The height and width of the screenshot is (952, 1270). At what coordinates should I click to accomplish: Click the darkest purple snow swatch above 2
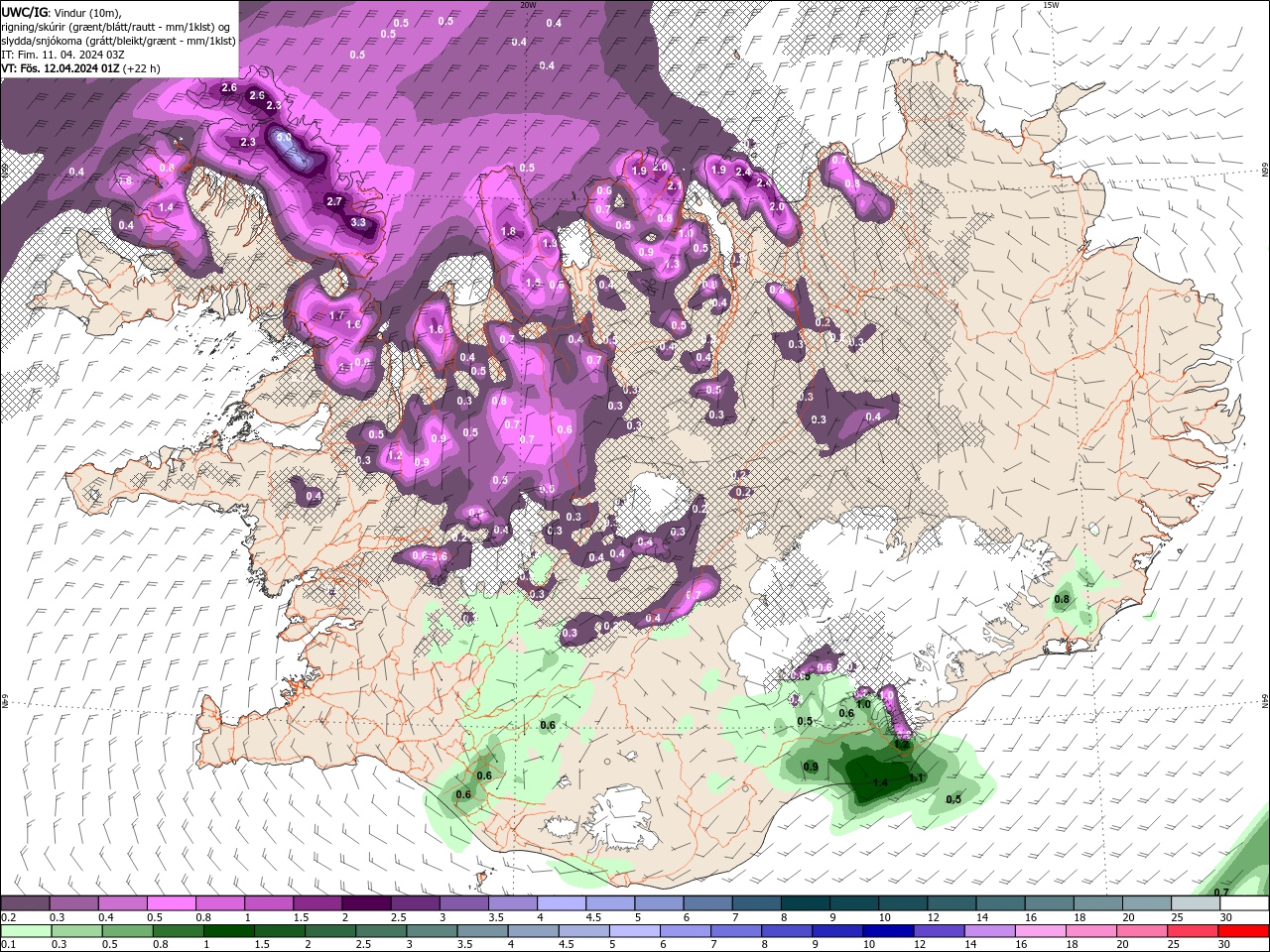pos(366,903)
